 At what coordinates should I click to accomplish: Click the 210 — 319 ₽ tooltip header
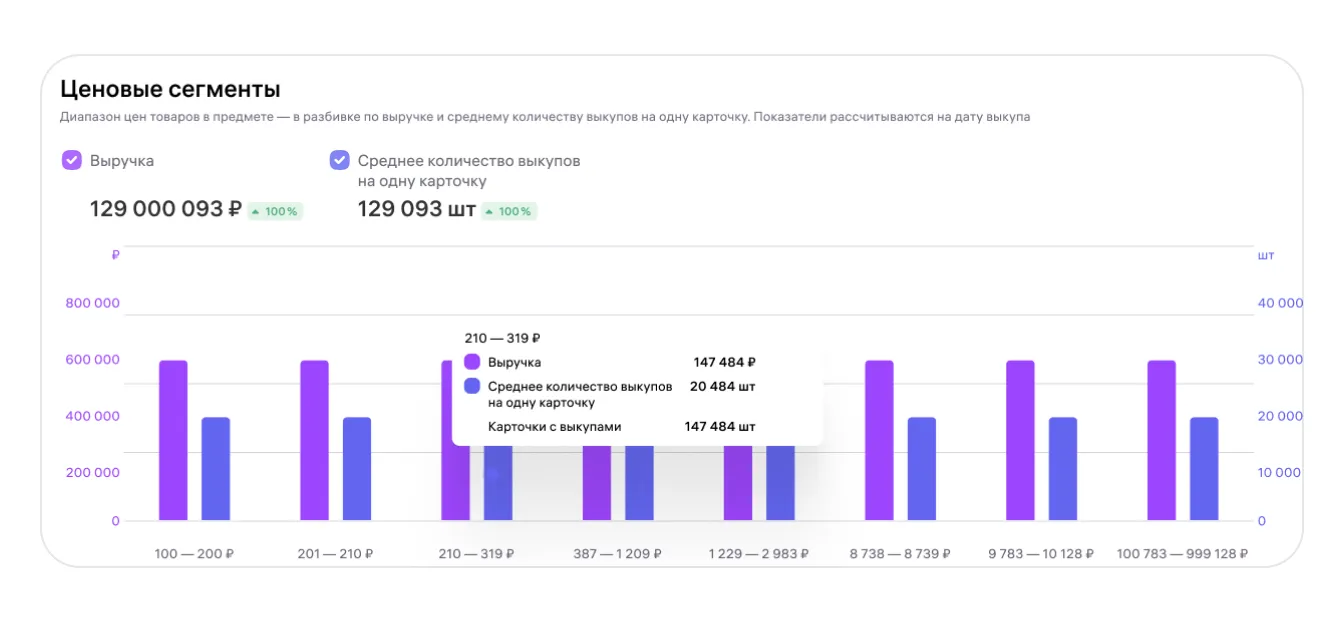(x=503, y=338)
